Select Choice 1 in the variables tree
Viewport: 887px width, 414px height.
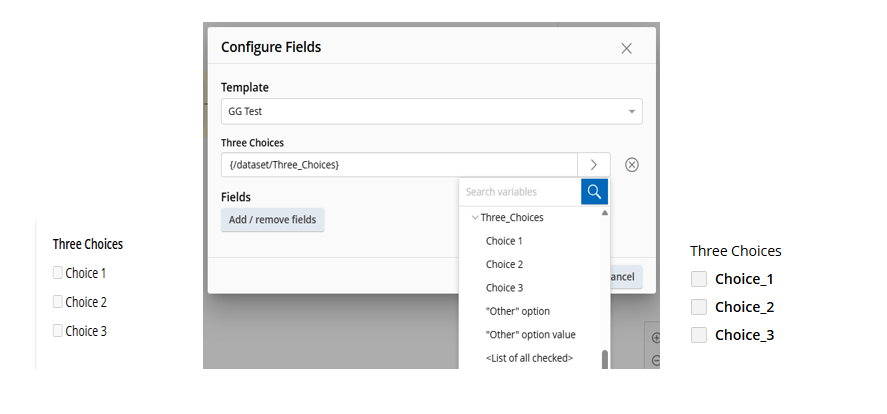pyautogui.click(x=504, y=241)
